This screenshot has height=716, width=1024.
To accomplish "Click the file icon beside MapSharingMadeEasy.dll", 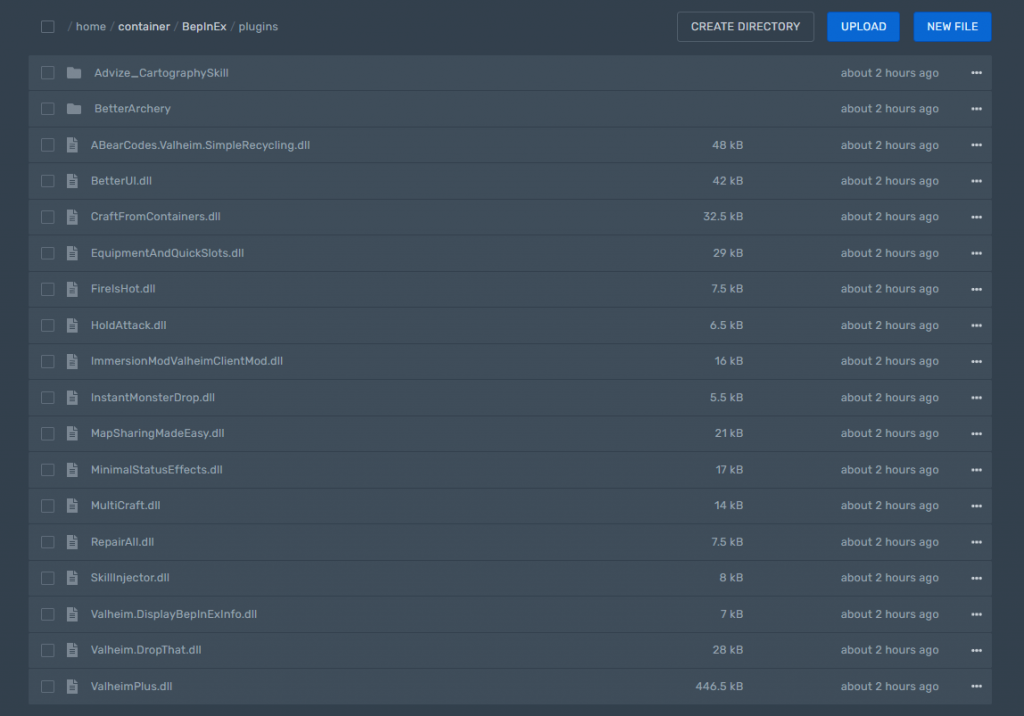I will pos(72,433).
